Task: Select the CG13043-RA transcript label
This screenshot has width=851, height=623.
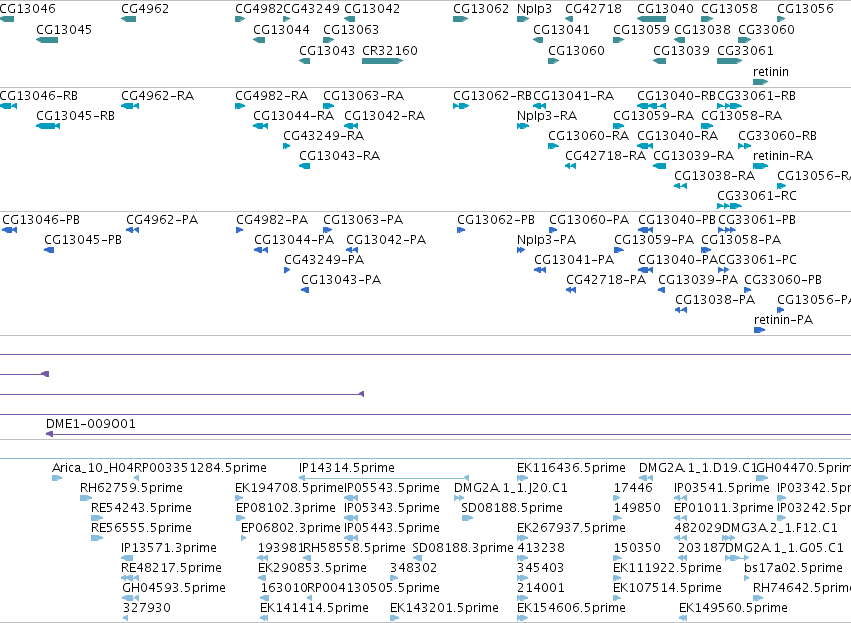Action: 340,156
